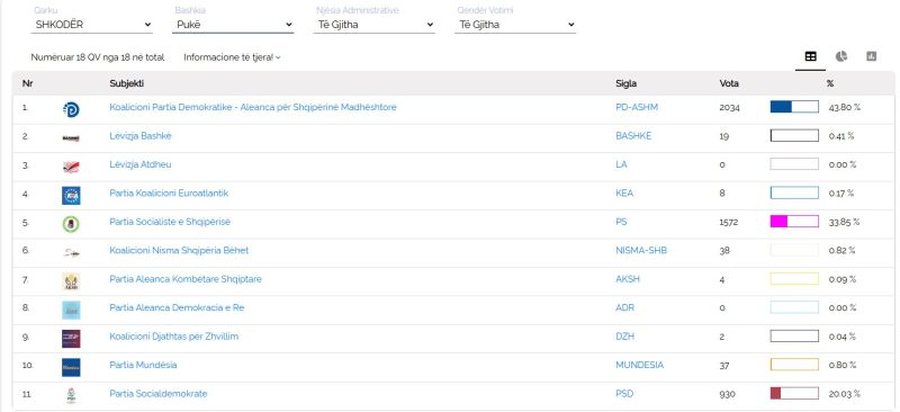This screenshot has width=900, height=412.
Task: Click the PD-ASHM coalition logo
Action: (71, 109)
